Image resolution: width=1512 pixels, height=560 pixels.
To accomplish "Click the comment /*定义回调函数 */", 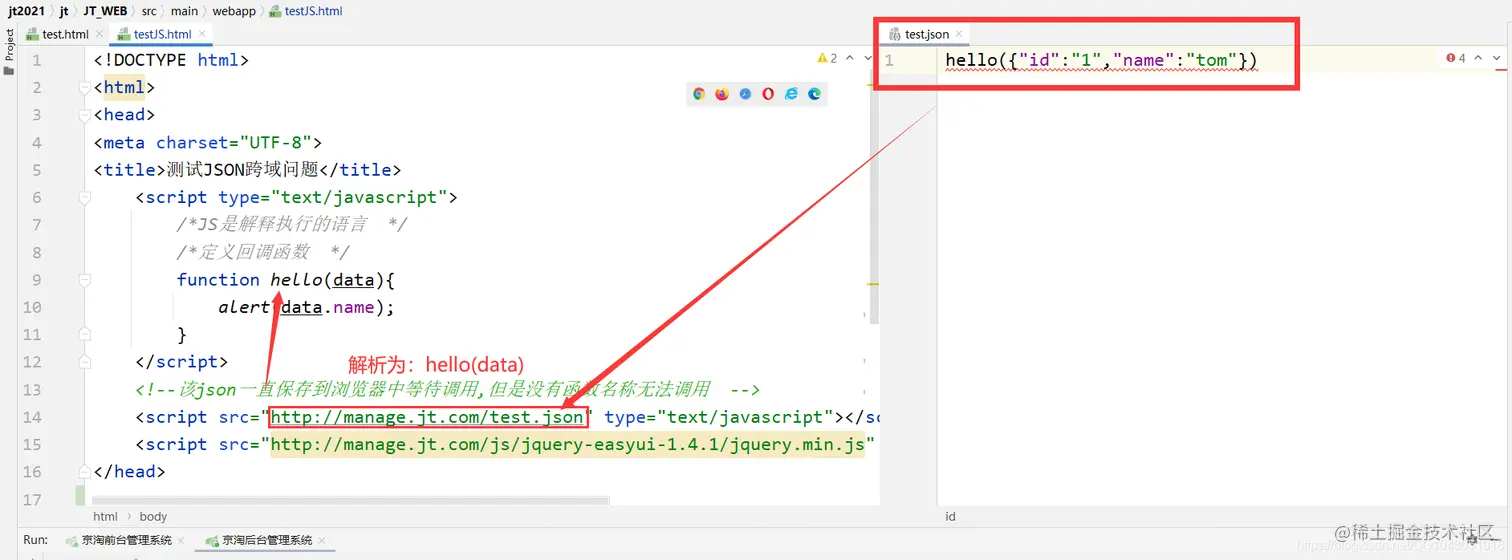I will 263,252.
